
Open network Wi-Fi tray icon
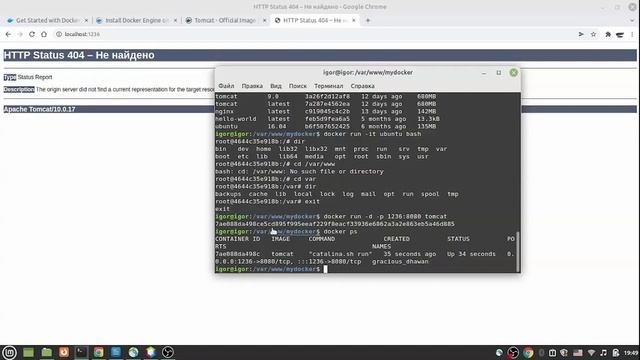(x=591, y=353)
